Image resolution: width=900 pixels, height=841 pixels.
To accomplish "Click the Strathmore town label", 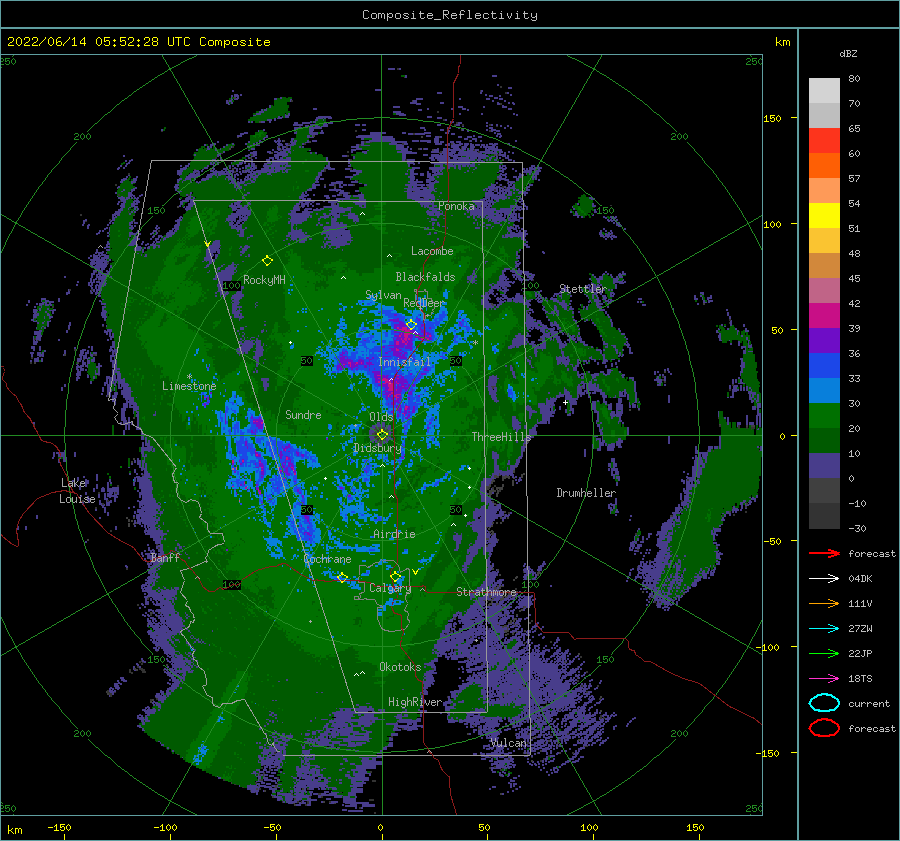I will pyautogui.click(x=486, y=592).
